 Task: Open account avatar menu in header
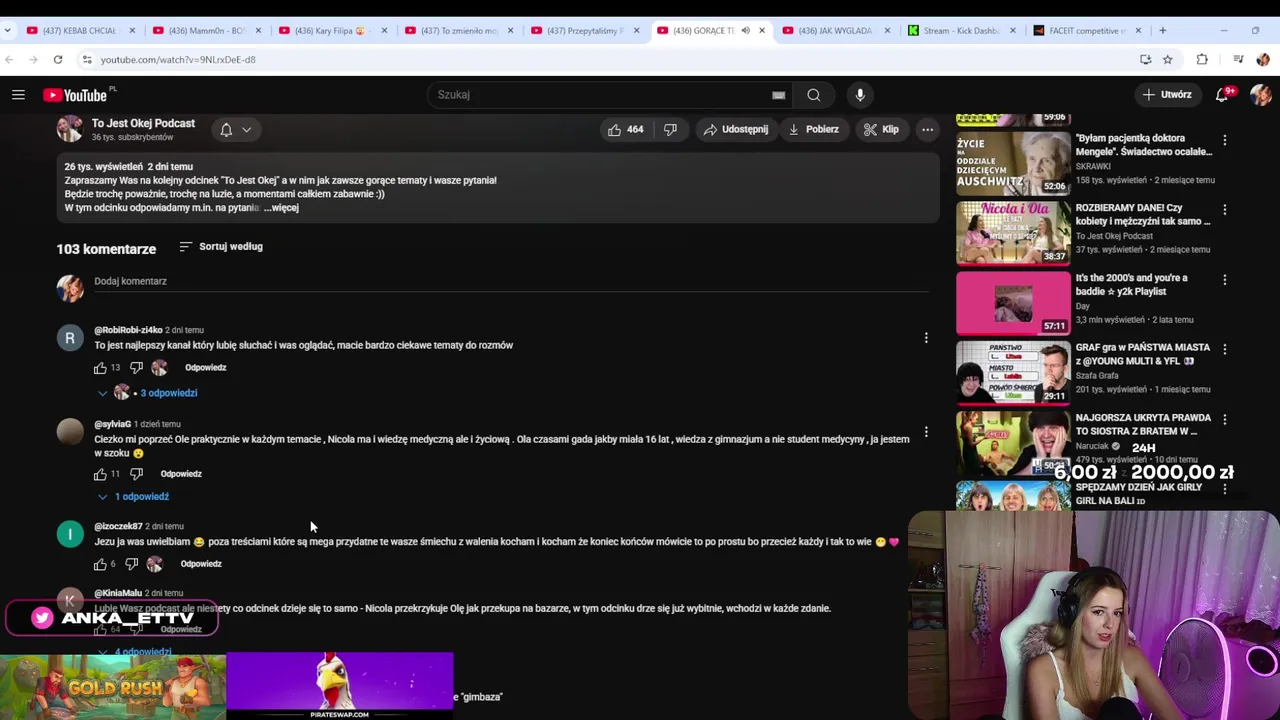tap(1260, 95)
